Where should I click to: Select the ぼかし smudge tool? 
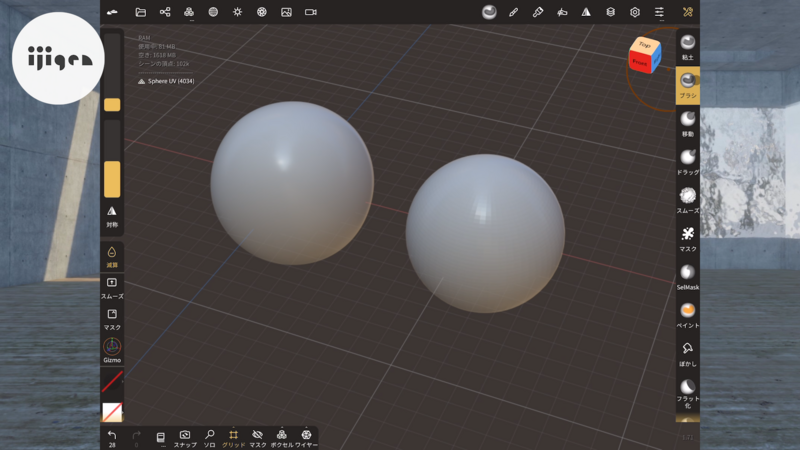point(688,354)
